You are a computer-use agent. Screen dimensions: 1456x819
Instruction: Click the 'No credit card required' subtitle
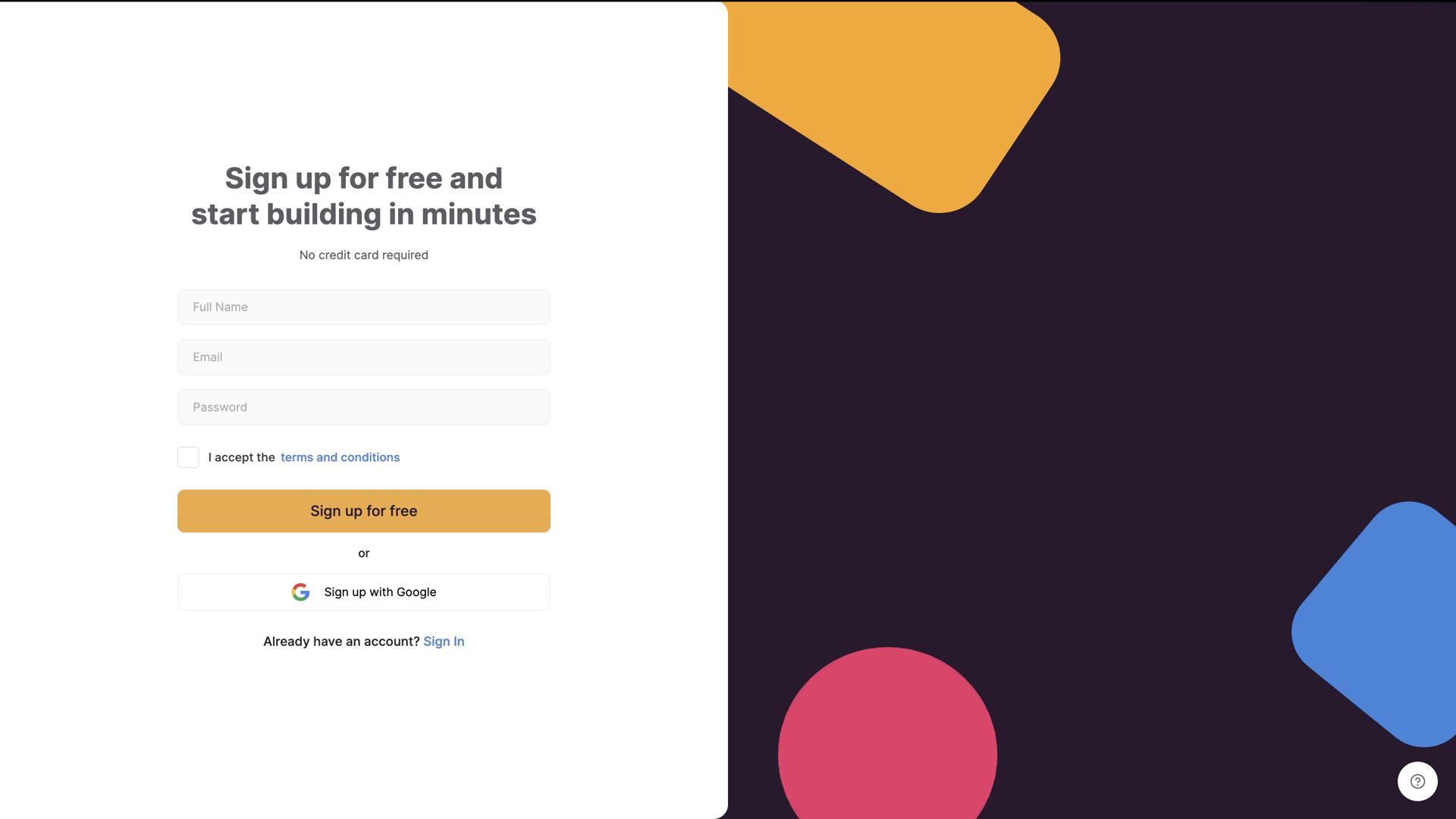coord(364,256)
